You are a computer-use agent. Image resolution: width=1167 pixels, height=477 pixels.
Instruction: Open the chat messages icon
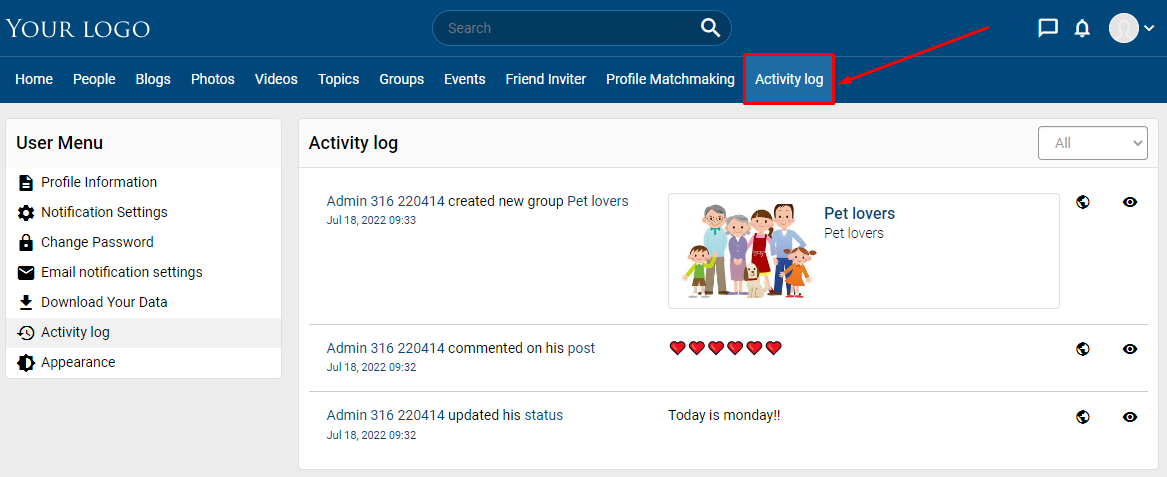1048,28
